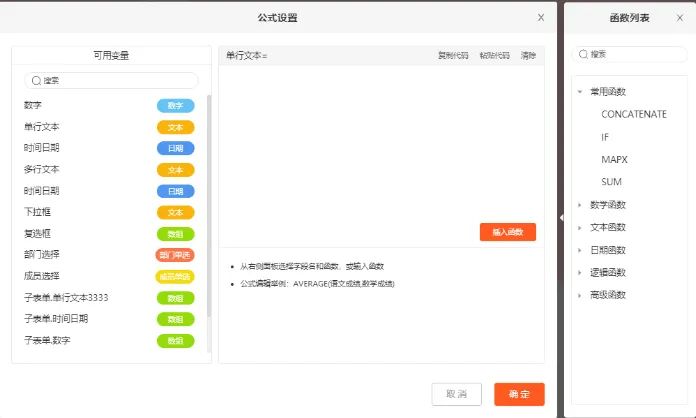Image resolution: width=696 pixels, height=418 pixels.
Task: Click the search icon in 可用变量 panel
Action: pyautogui.click(x=36, y=80)
